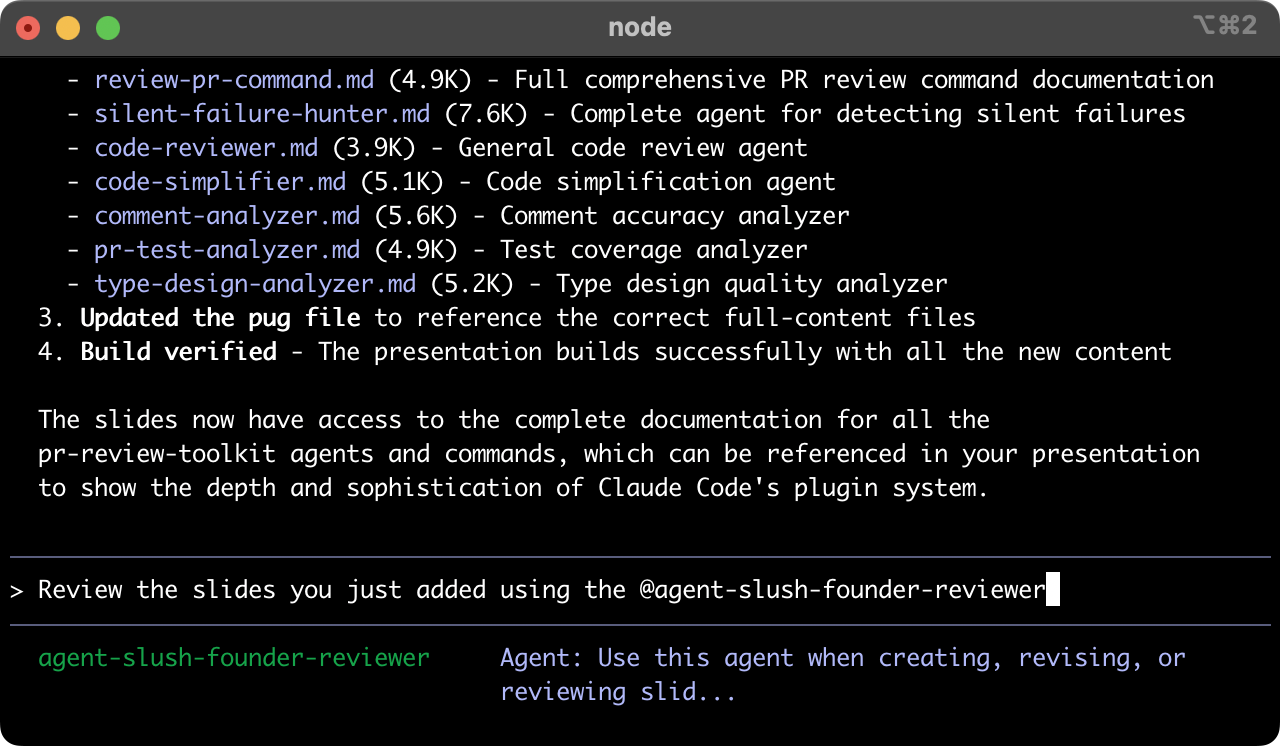Select the comment-analyzer.md link
The width and height of the screenshot is (1280, 746).
coord(226,215)
